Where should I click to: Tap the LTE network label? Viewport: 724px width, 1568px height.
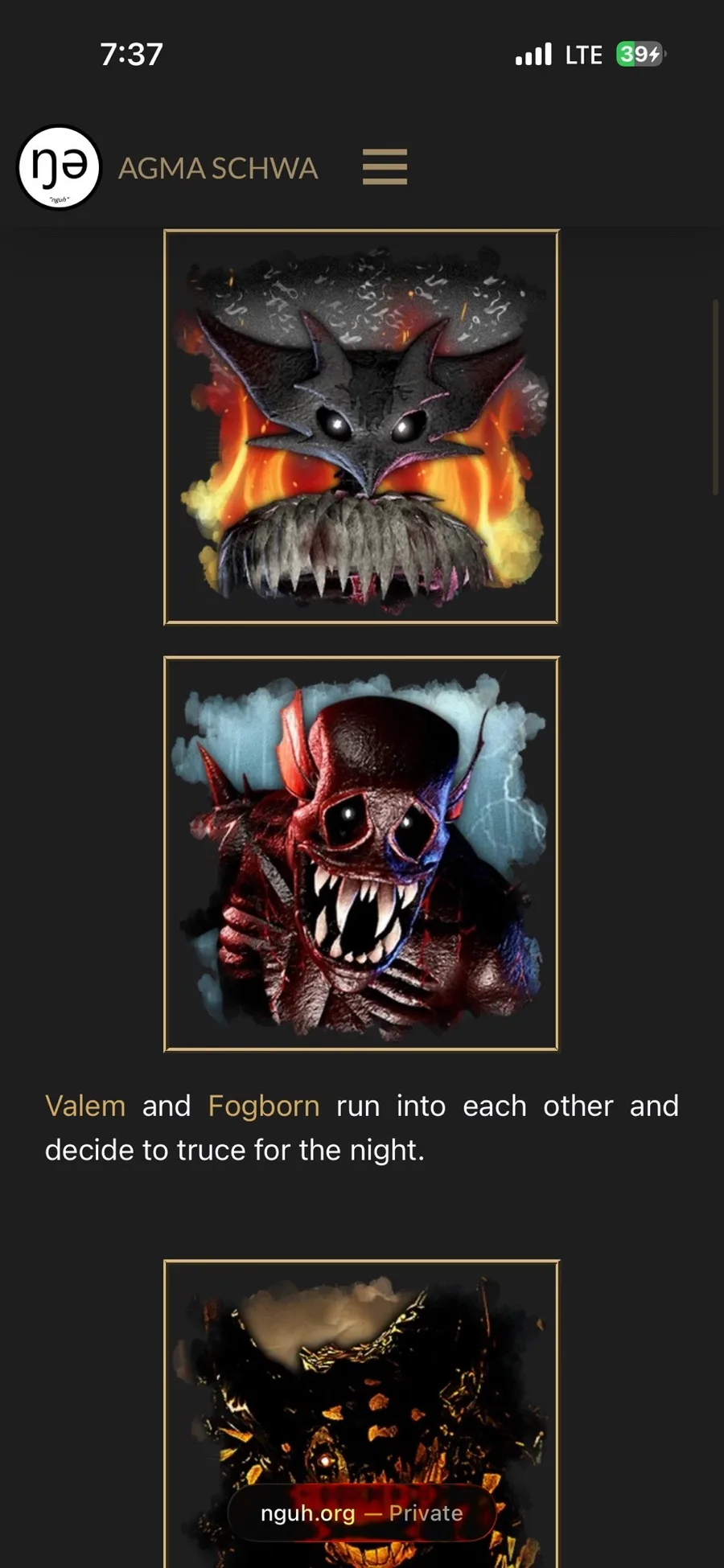[584, 55]
